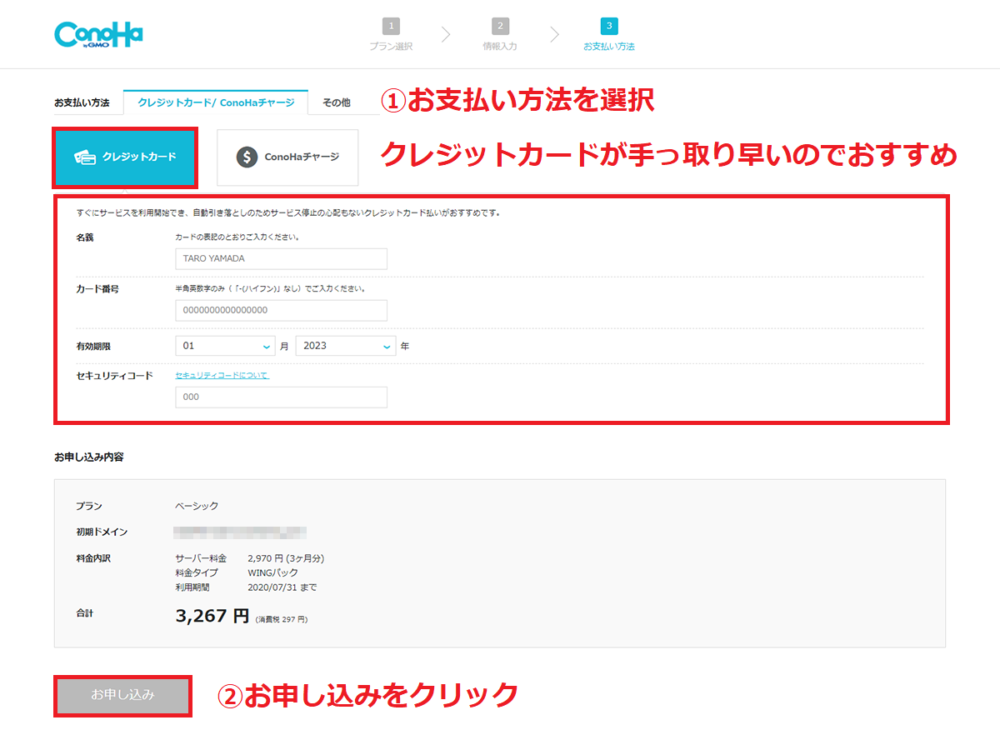Click the お申し込み submit button
The image size is (1000, 750).
123,696
